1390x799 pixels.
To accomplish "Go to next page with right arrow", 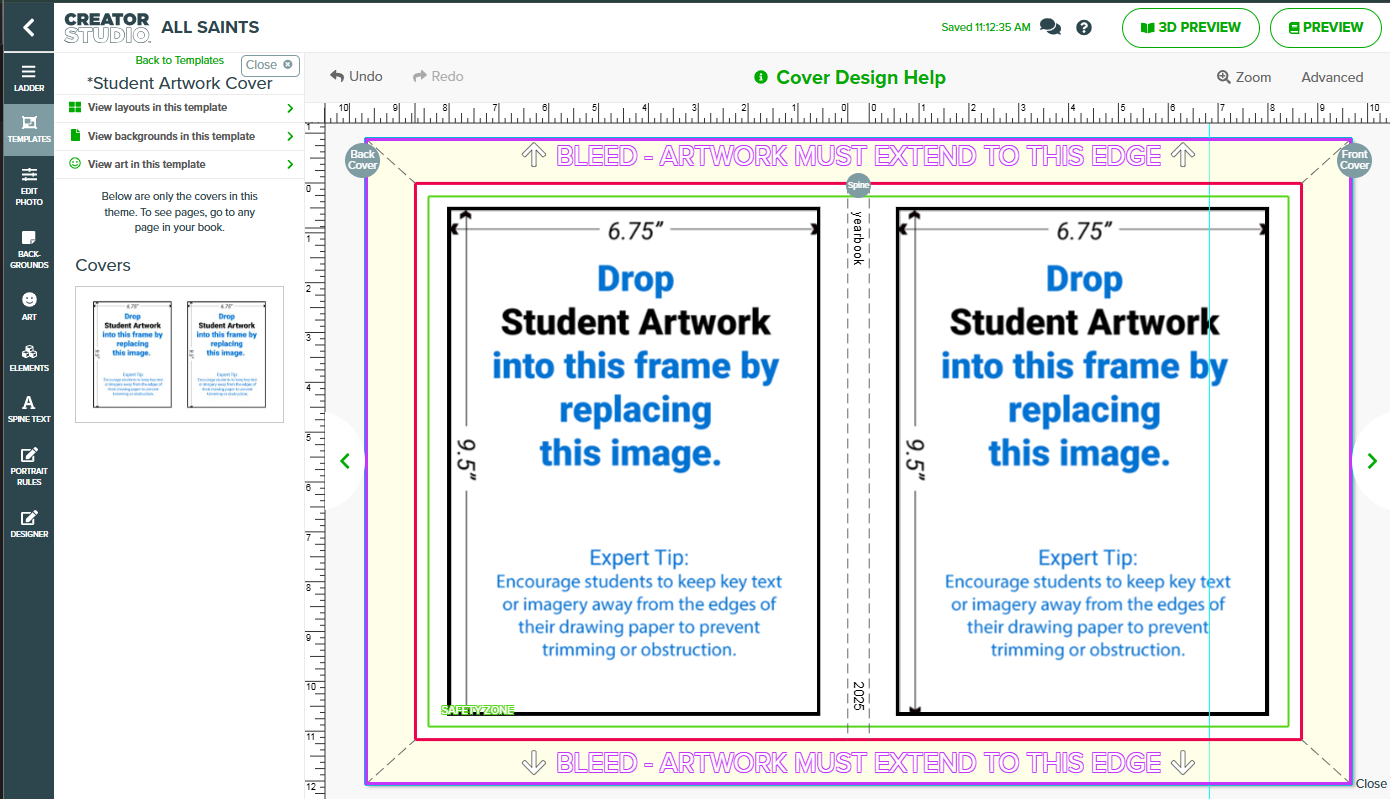I will point(1369,461).
